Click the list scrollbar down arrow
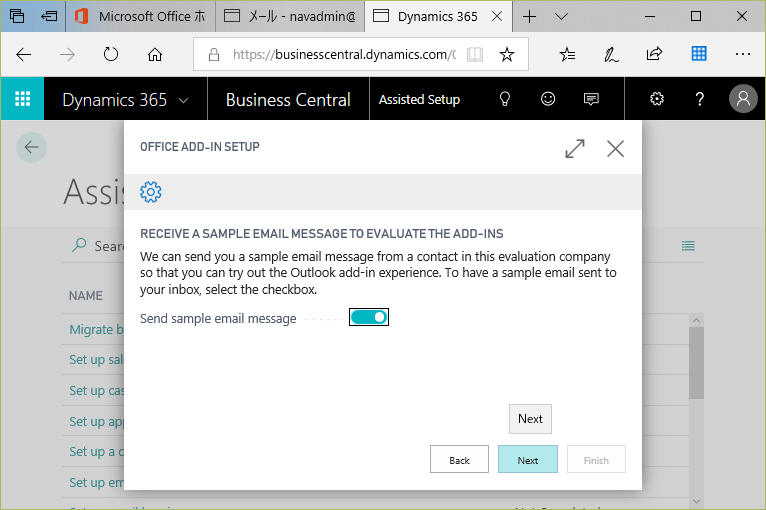Image resolution: width=766 pixels, height=510 pixels. [x=696, y=501]
